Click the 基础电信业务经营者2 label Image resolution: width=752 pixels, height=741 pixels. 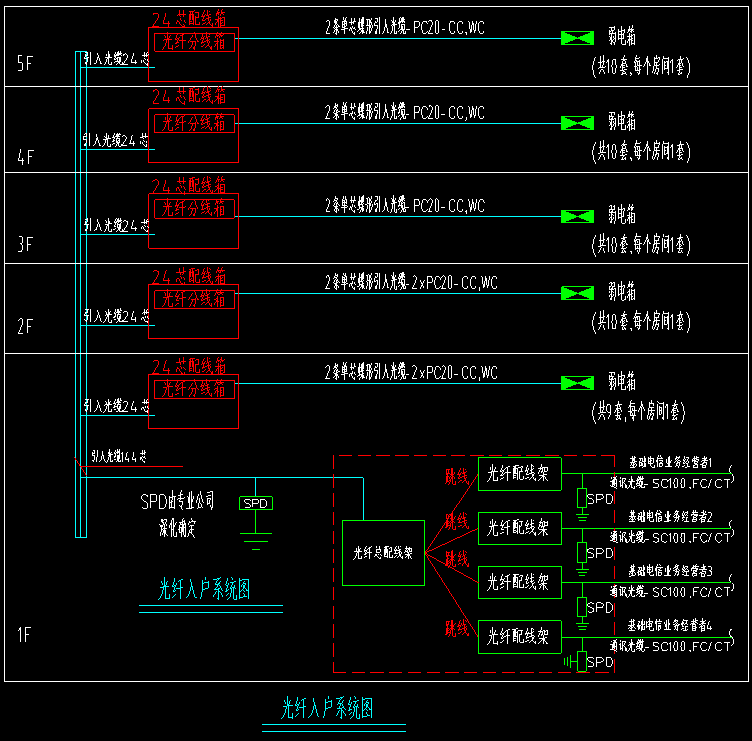pyautogui.click(x=670, y=517)
